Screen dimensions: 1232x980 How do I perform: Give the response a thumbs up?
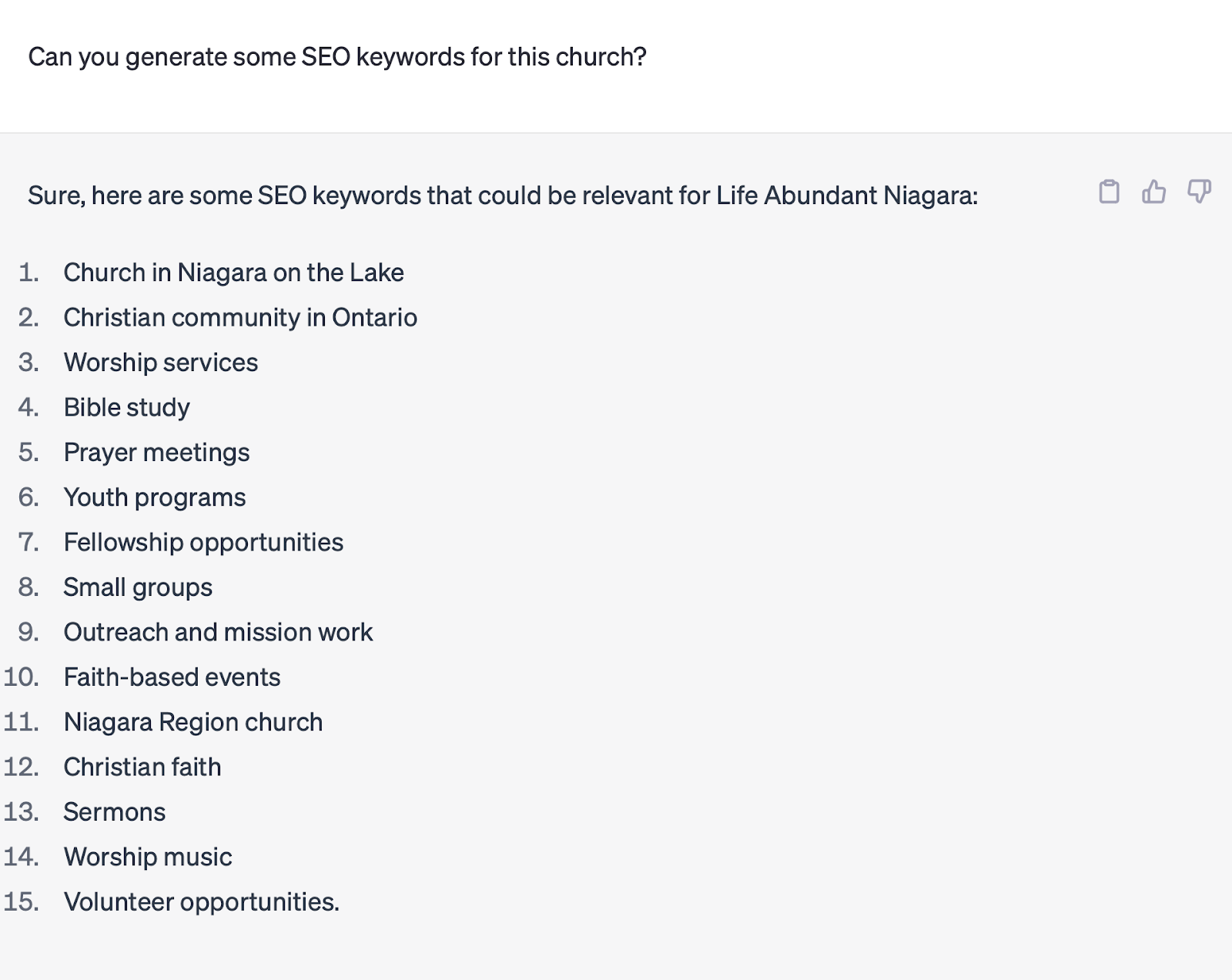tap(1153, 191)
